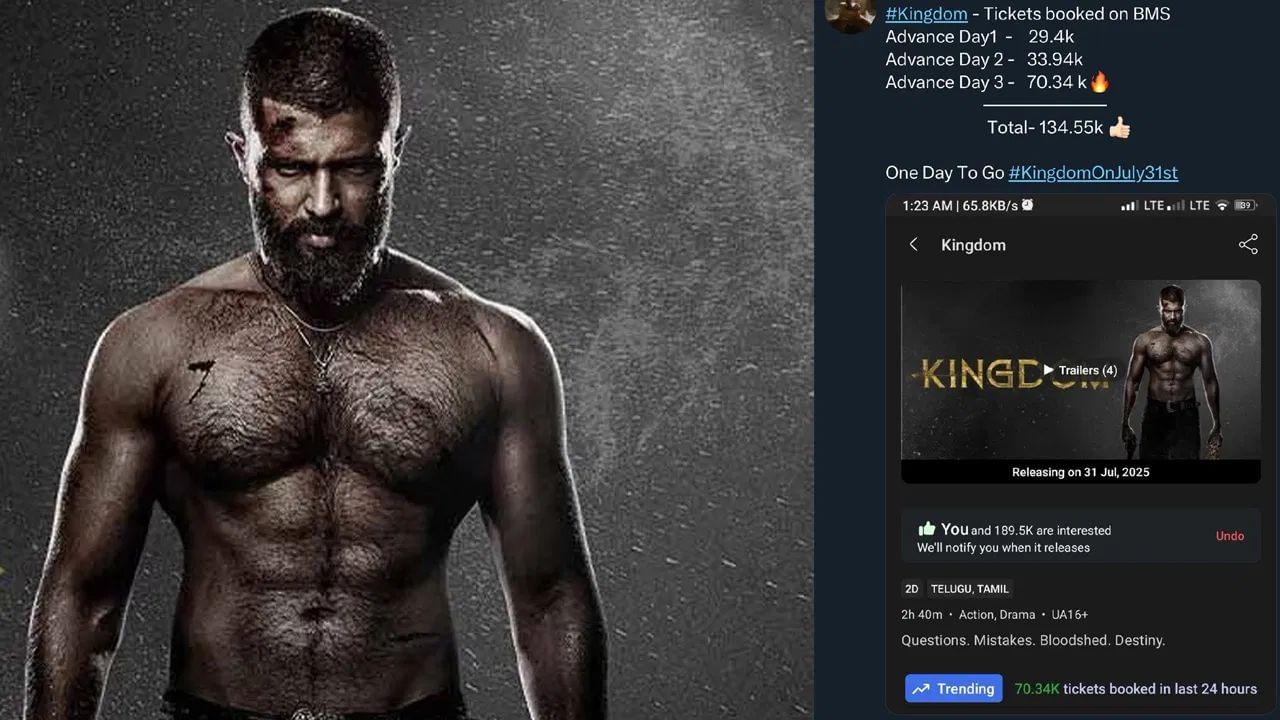Image resolution: width=1280 pixels, height=720 pixels.
Task: Click the alarm clock status bar icon
Action: [x=1027, y=205]
